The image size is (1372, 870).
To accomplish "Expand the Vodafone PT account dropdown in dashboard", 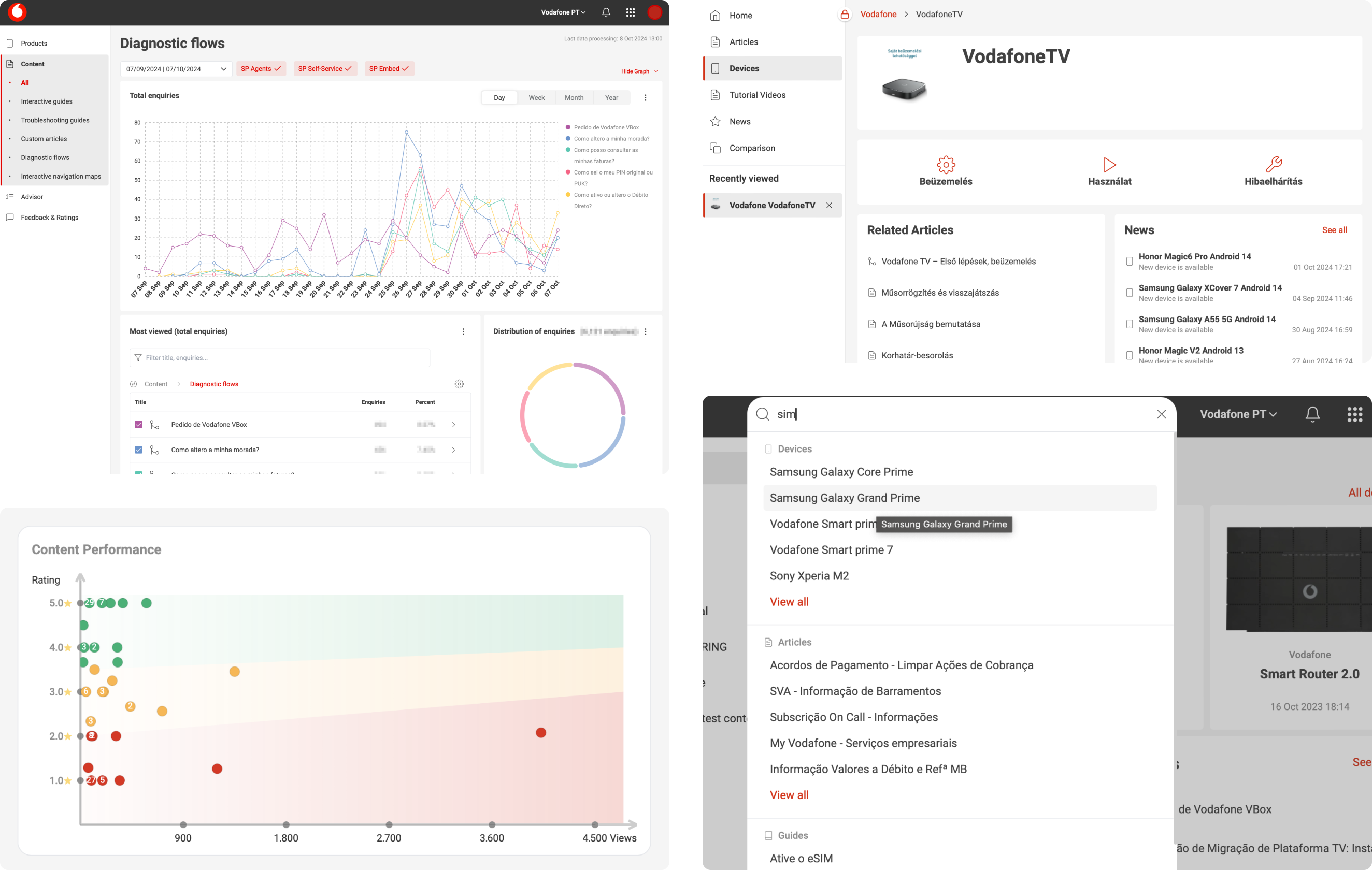I will click(x=563, y=12).
